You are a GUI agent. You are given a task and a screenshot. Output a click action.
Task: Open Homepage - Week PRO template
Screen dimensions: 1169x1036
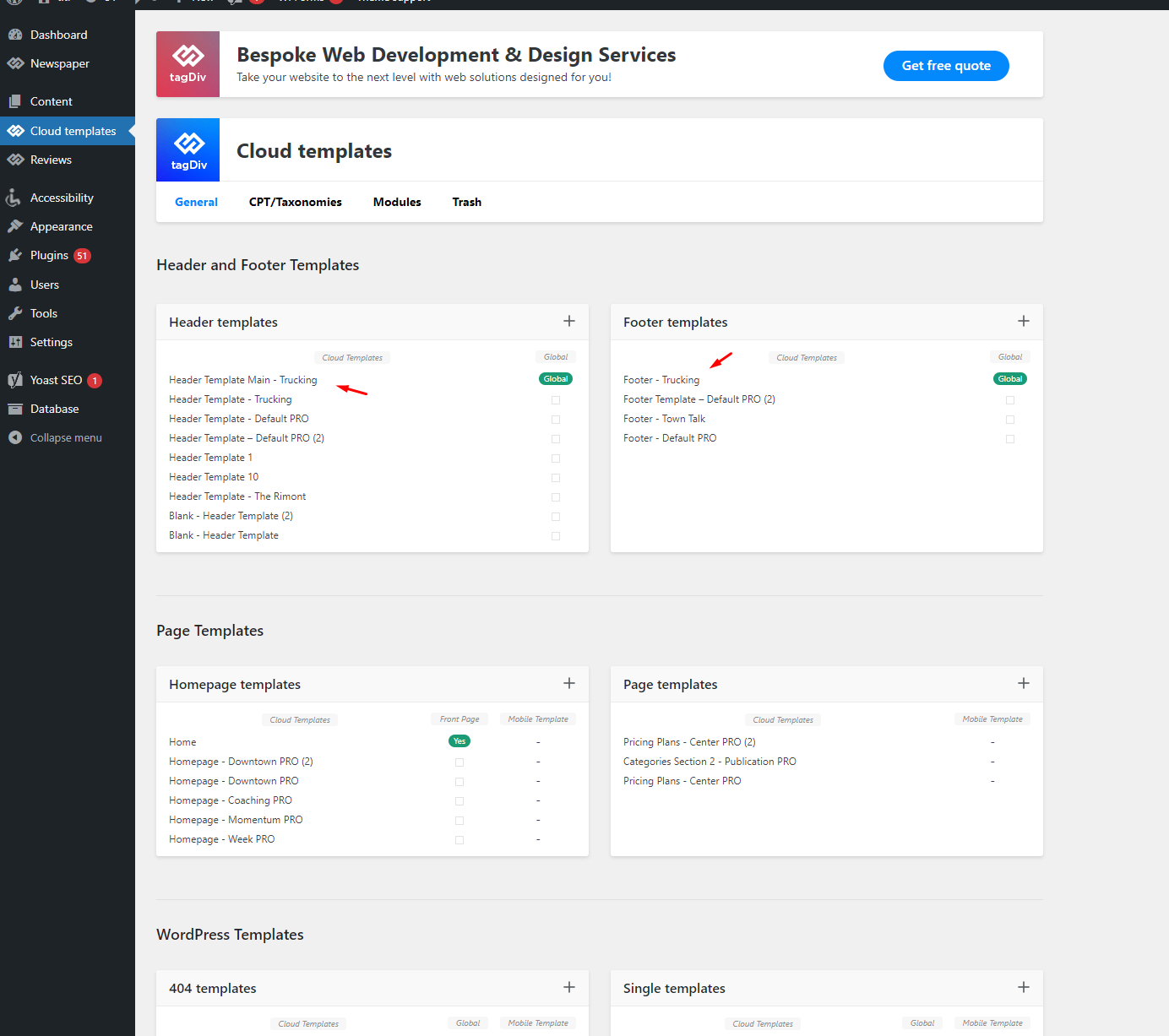[x=222, y=839]
